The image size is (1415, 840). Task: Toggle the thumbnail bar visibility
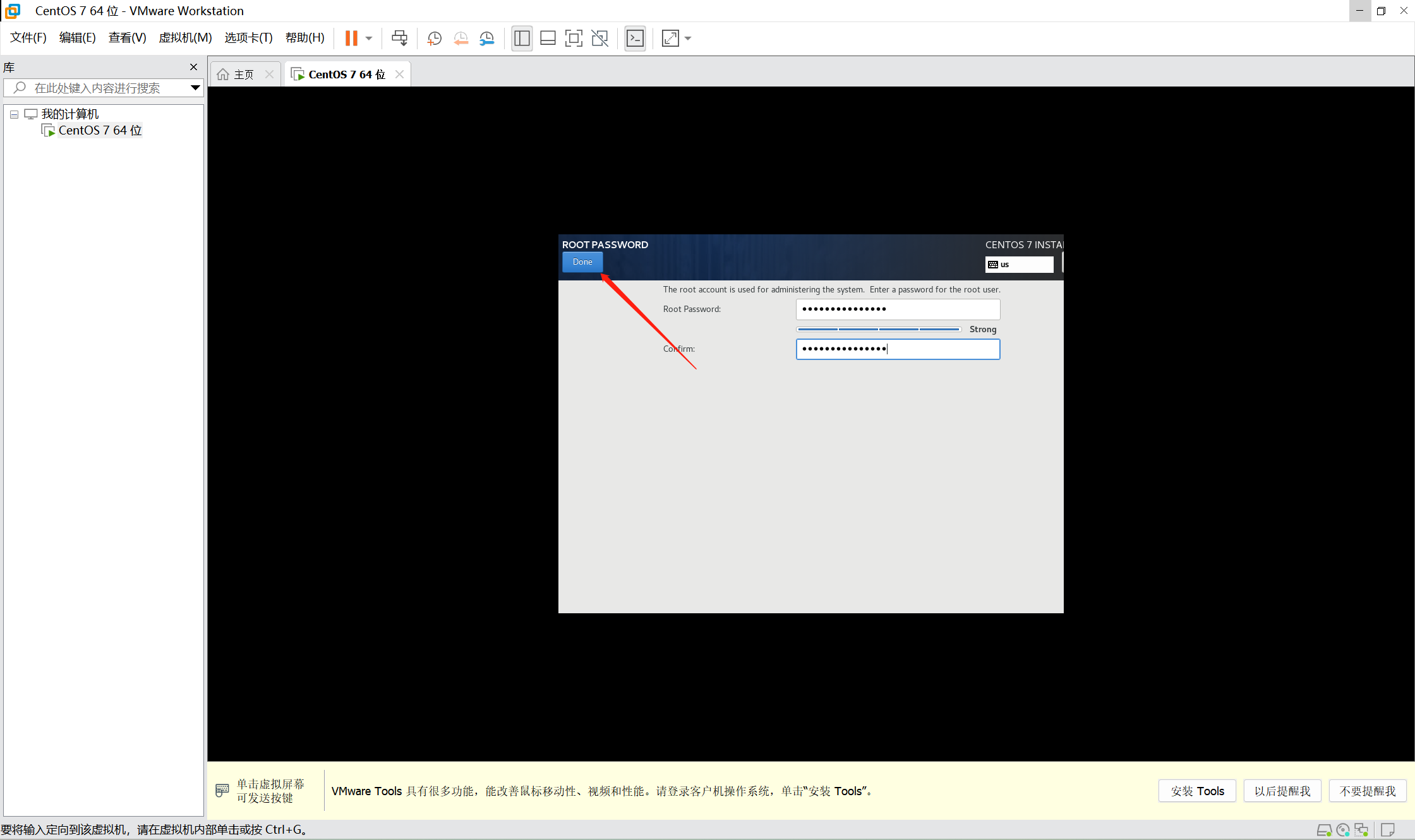(x=548, y=38)
